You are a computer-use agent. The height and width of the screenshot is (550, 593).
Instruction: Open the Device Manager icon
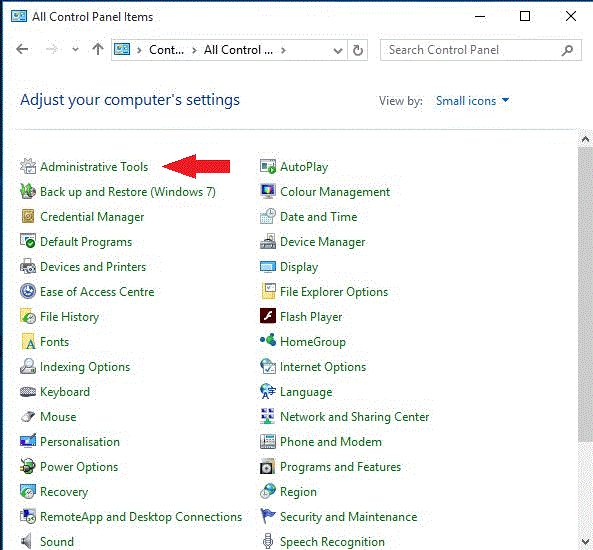[x=268, y=241]
